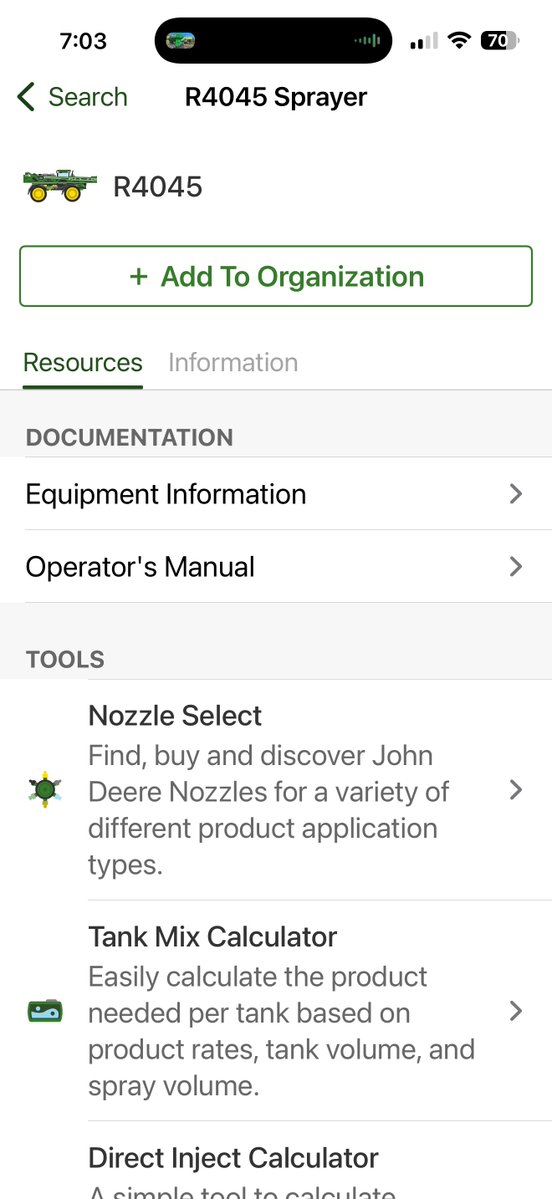The height and width of the screenshot is (1199, 552).
Task: Open the Direct Inject Calculator tool
Action: tap(320, 1160)
